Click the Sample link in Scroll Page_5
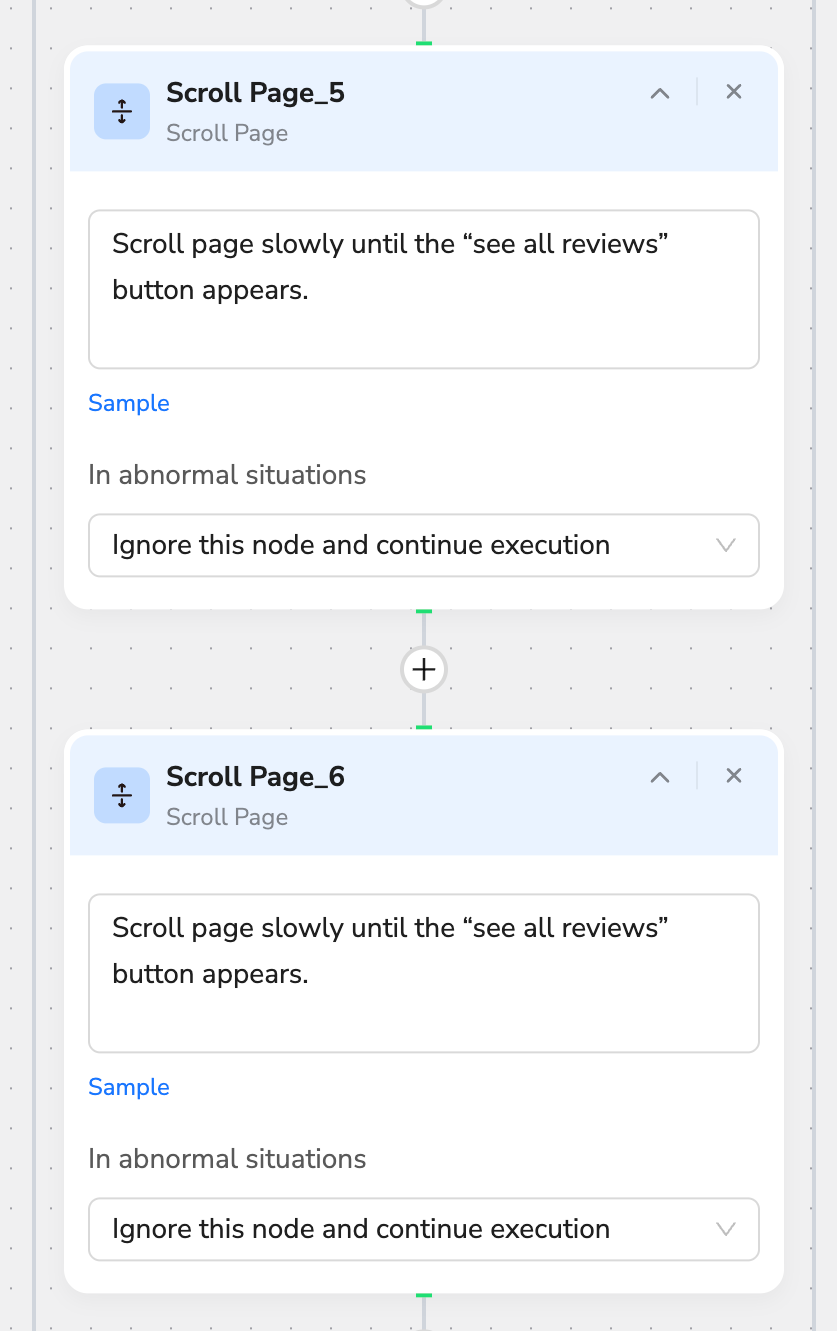This screenshot has height=1332, width=838. click(129, 403)
